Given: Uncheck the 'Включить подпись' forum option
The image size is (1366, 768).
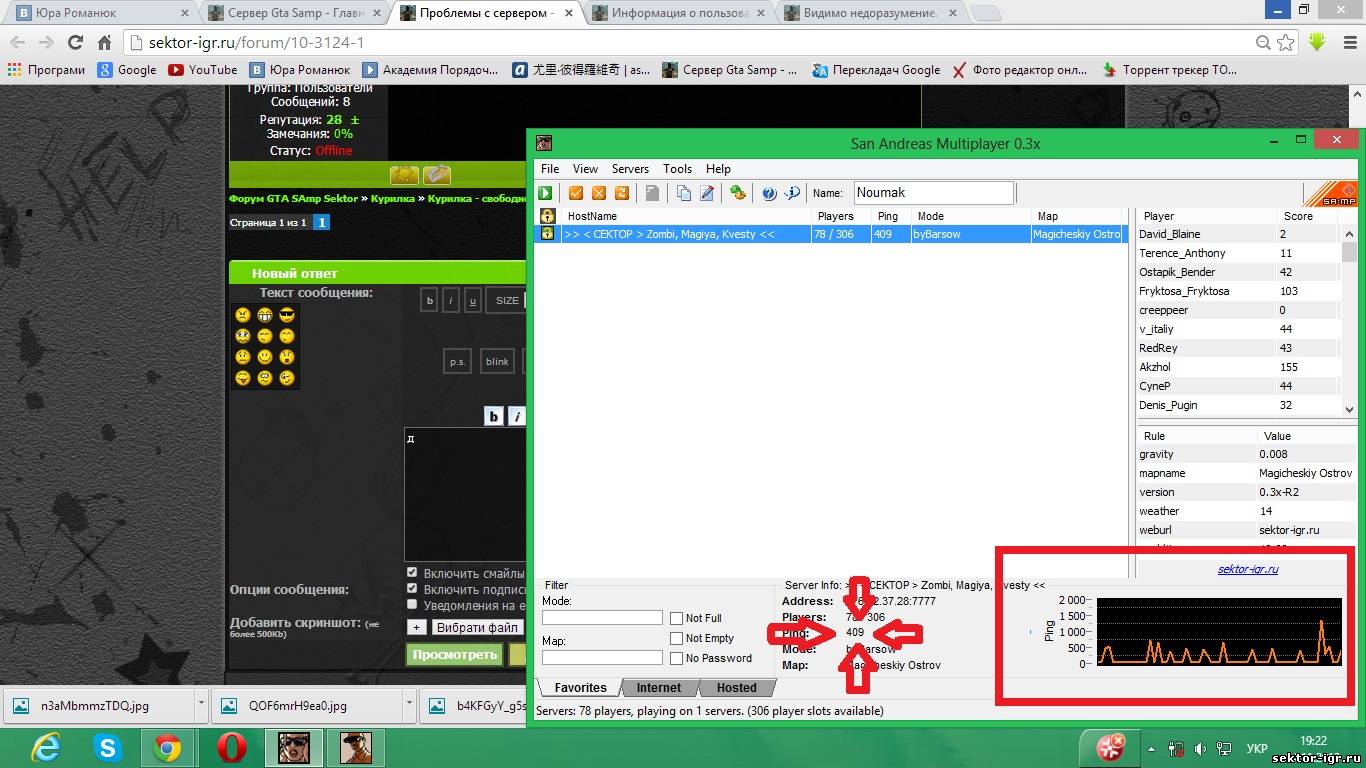Looking at the screenshot, I should [x=412, y=589].
